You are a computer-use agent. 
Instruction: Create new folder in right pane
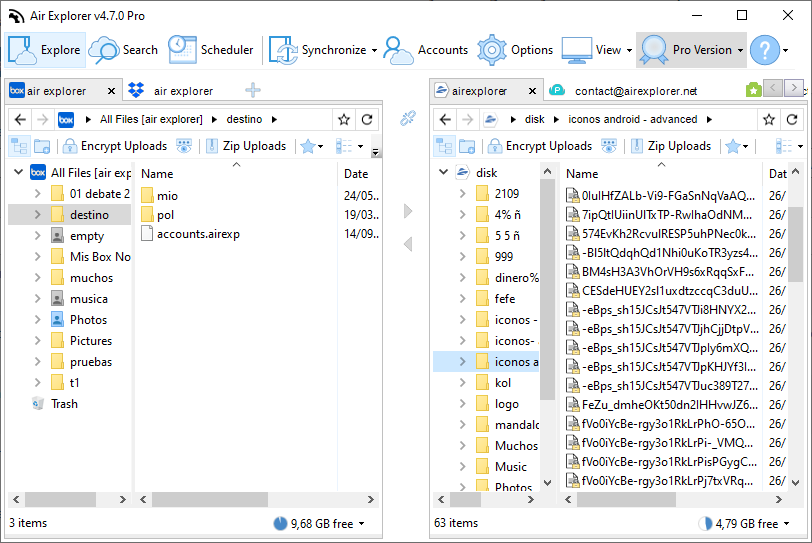click(x=467, y=146)
